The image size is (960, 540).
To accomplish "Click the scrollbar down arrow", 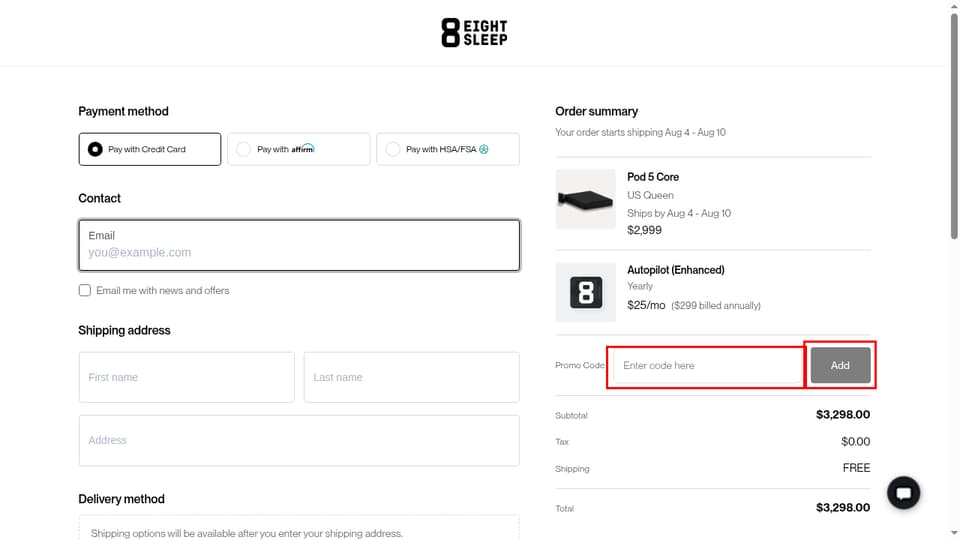I will 954,534.
